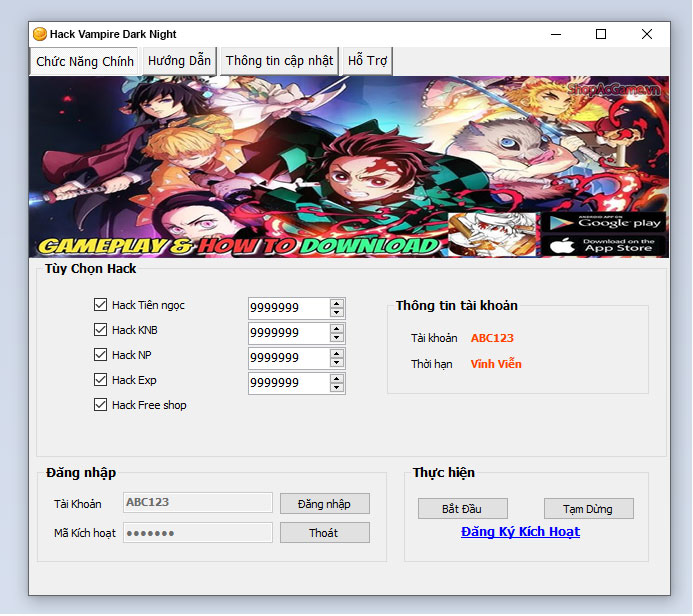The width and height of the screenshot is (693, 616).
Task: Minimize the Hack Vampire Dark Night window
Action: pos(556,34)
